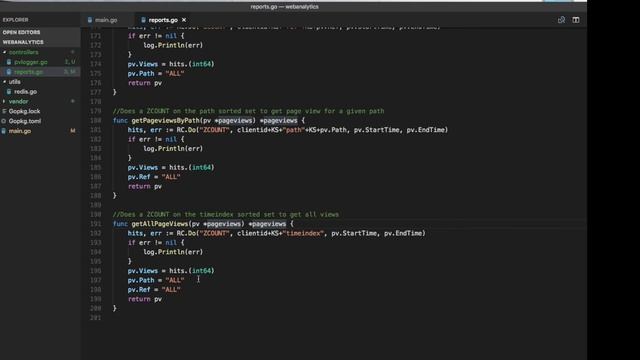Click pv.Path = "ALL" on line 175
Viewport: 640px width, 360px height.
[156, 73]
